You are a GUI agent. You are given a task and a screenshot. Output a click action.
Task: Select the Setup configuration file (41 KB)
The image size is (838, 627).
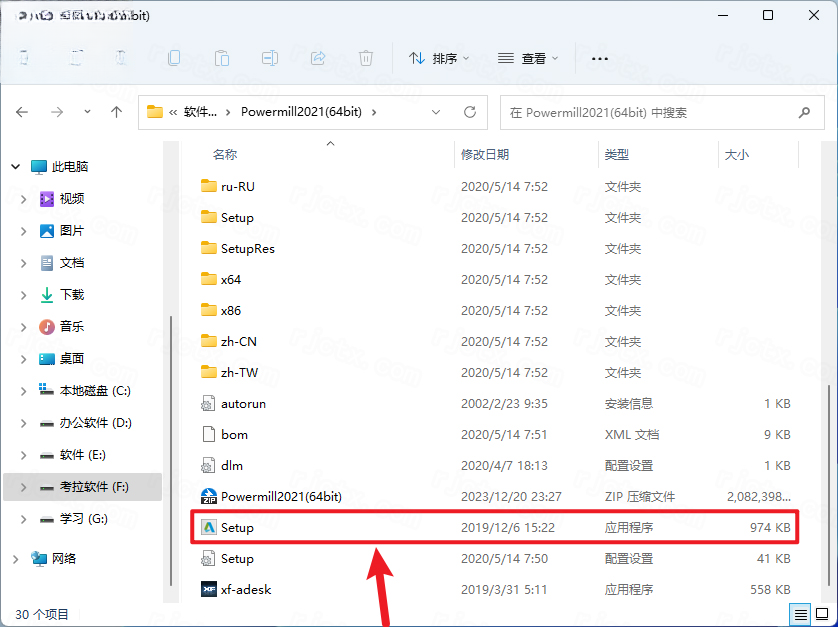click(237, 559)
